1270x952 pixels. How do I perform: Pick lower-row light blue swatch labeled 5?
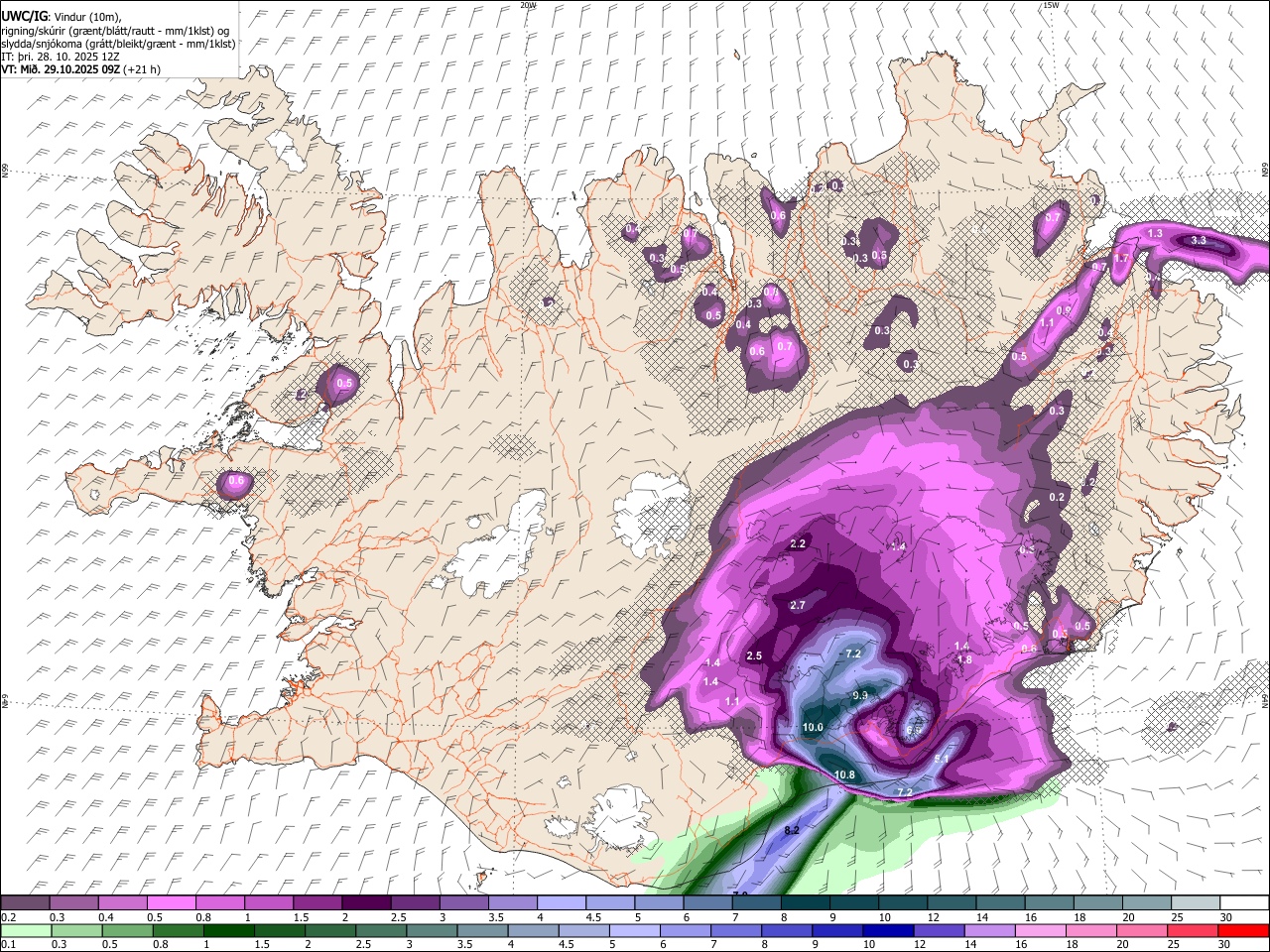(634, 930)
